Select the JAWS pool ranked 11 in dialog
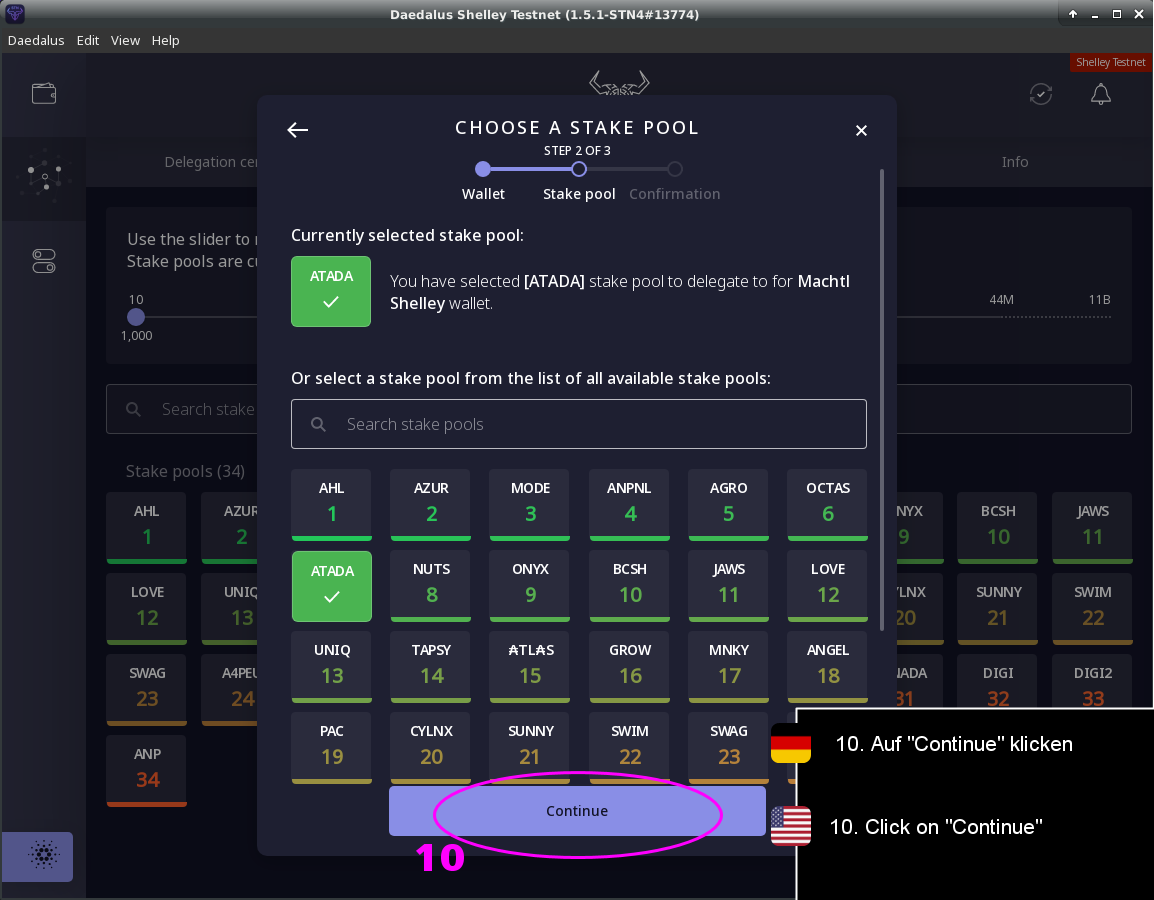The image size is (1154, 900). [x=729, y=586]
